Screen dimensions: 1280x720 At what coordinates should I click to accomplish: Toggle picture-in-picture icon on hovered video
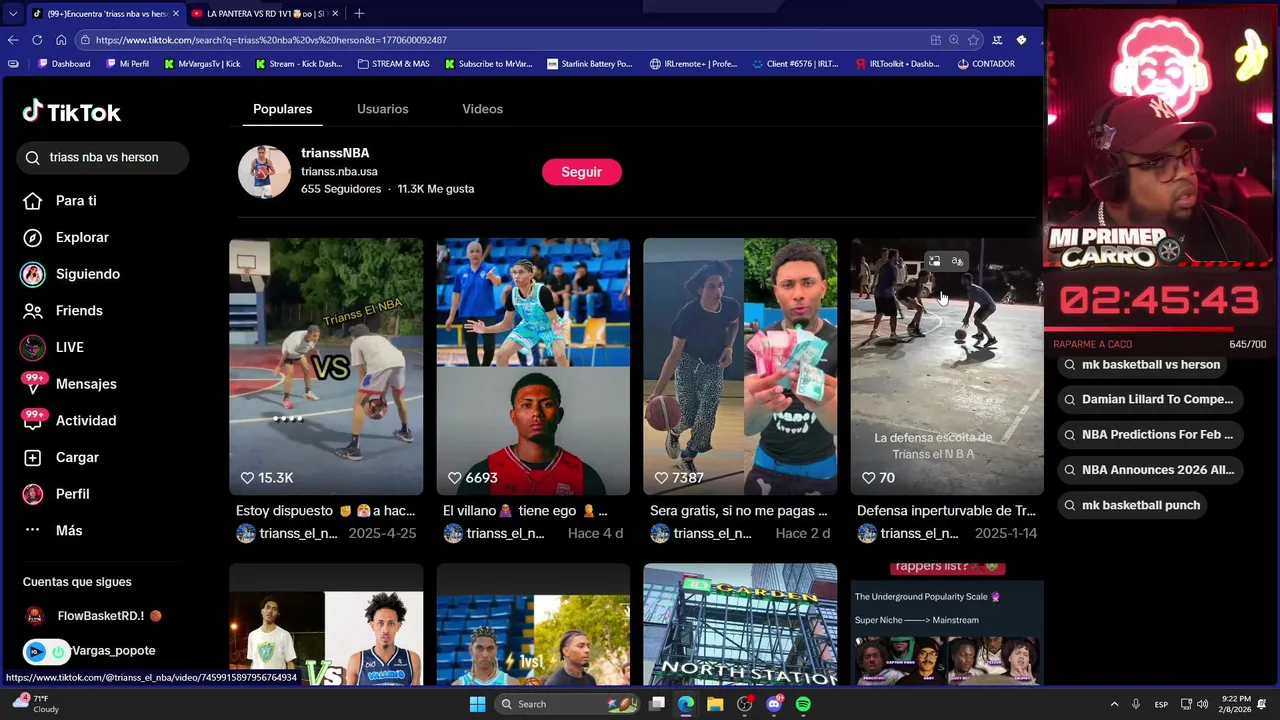coord(934,262)
